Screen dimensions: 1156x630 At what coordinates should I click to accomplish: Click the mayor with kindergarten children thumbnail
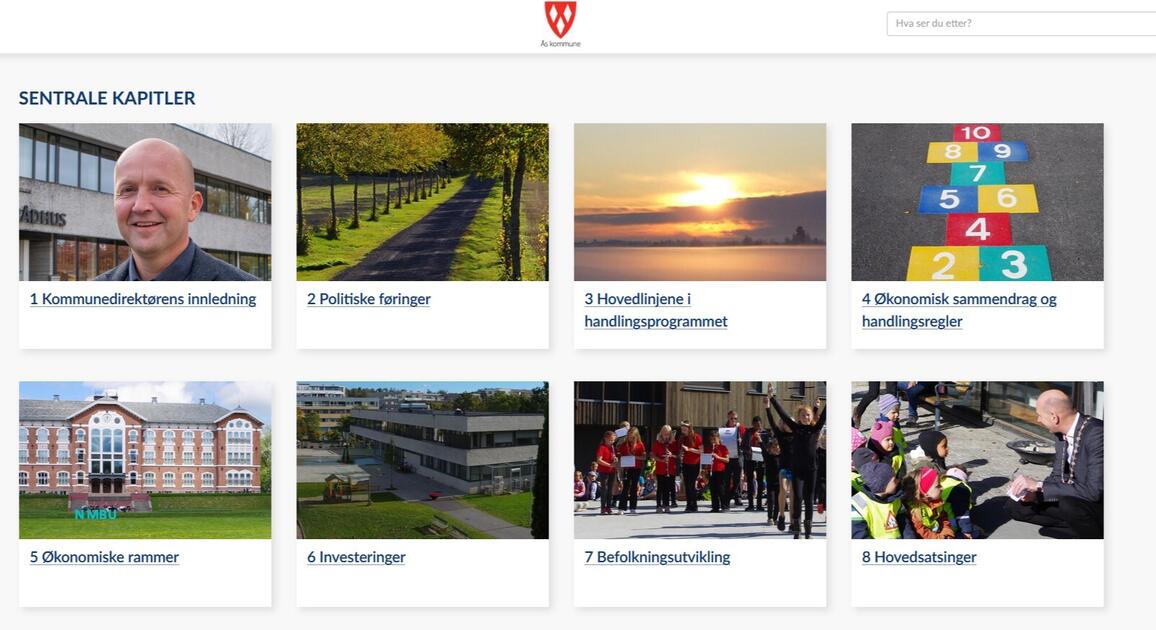click(x=978, y=460)
